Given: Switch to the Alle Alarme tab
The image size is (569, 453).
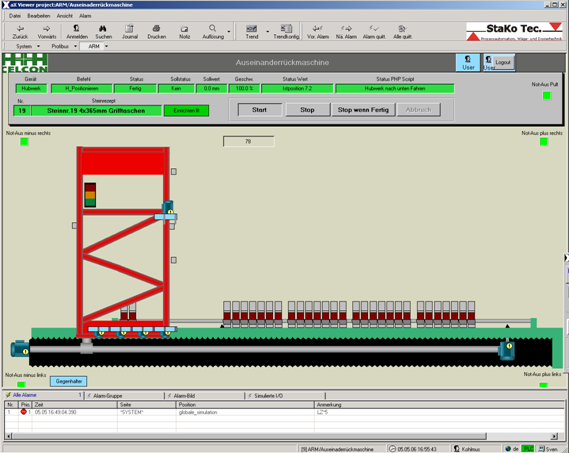Looking at the screenshot, I should coord(44,395).
